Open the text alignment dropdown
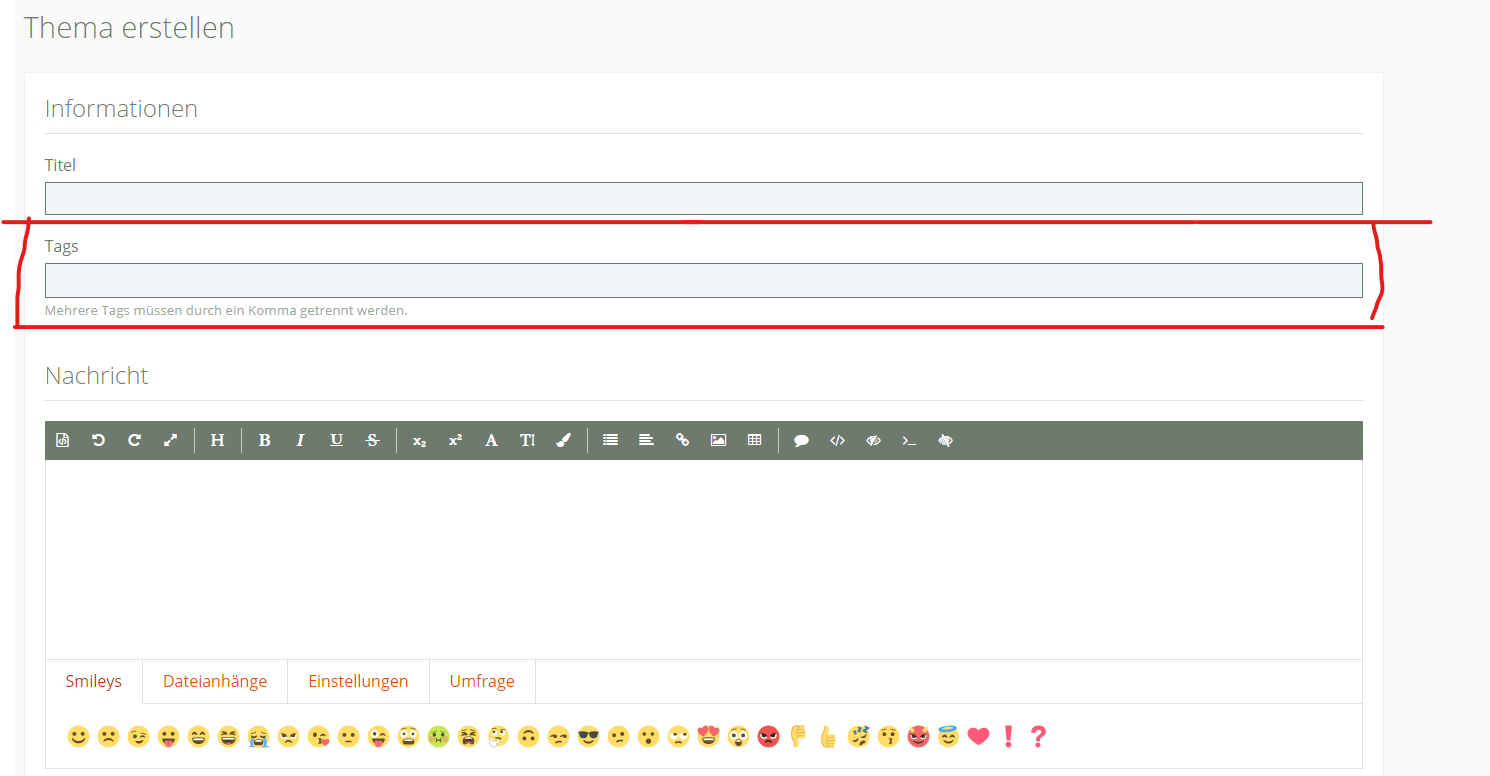Viewport: 1490px width, 776px height. click(646, 440)
